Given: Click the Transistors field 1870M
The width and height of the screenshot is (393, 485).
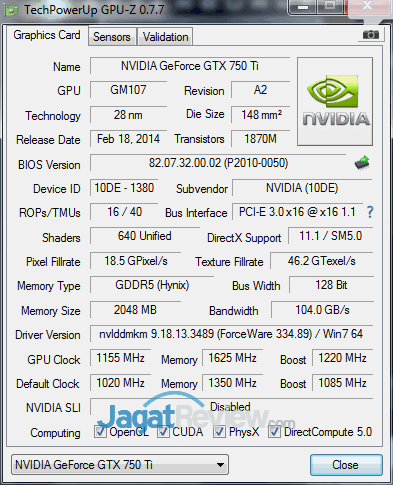Looking at the screenshot, I should pos(260,139).
